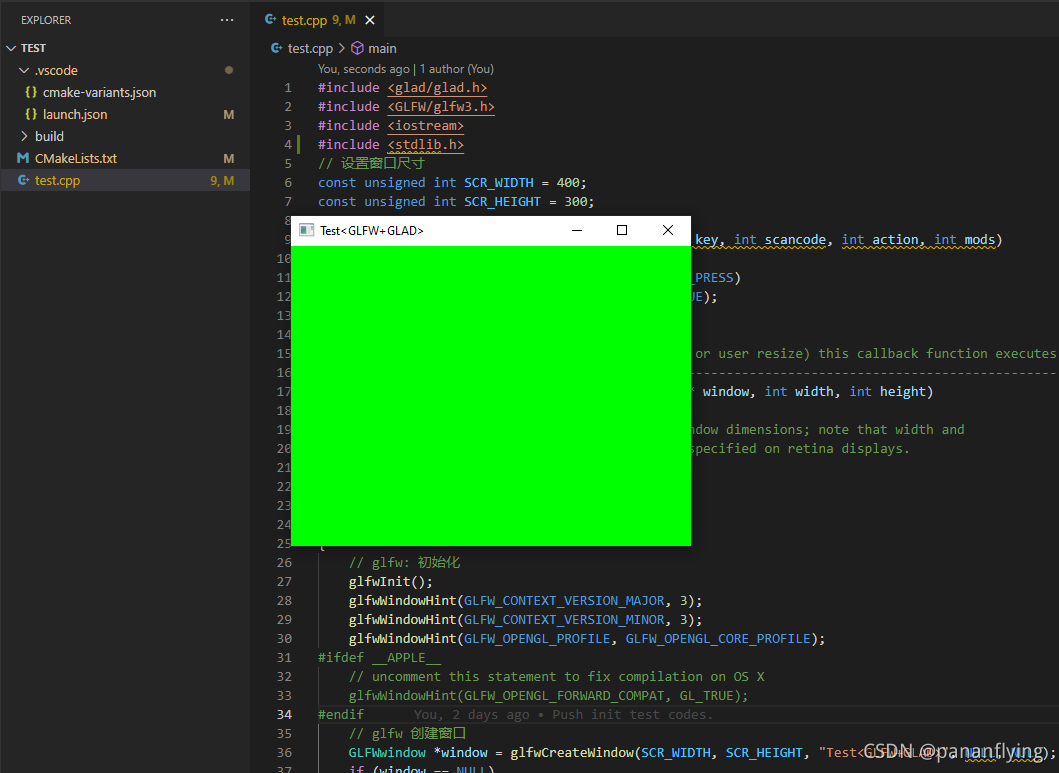
Task: Click inside the green GLFW window canvas
Action: [491, 396]
